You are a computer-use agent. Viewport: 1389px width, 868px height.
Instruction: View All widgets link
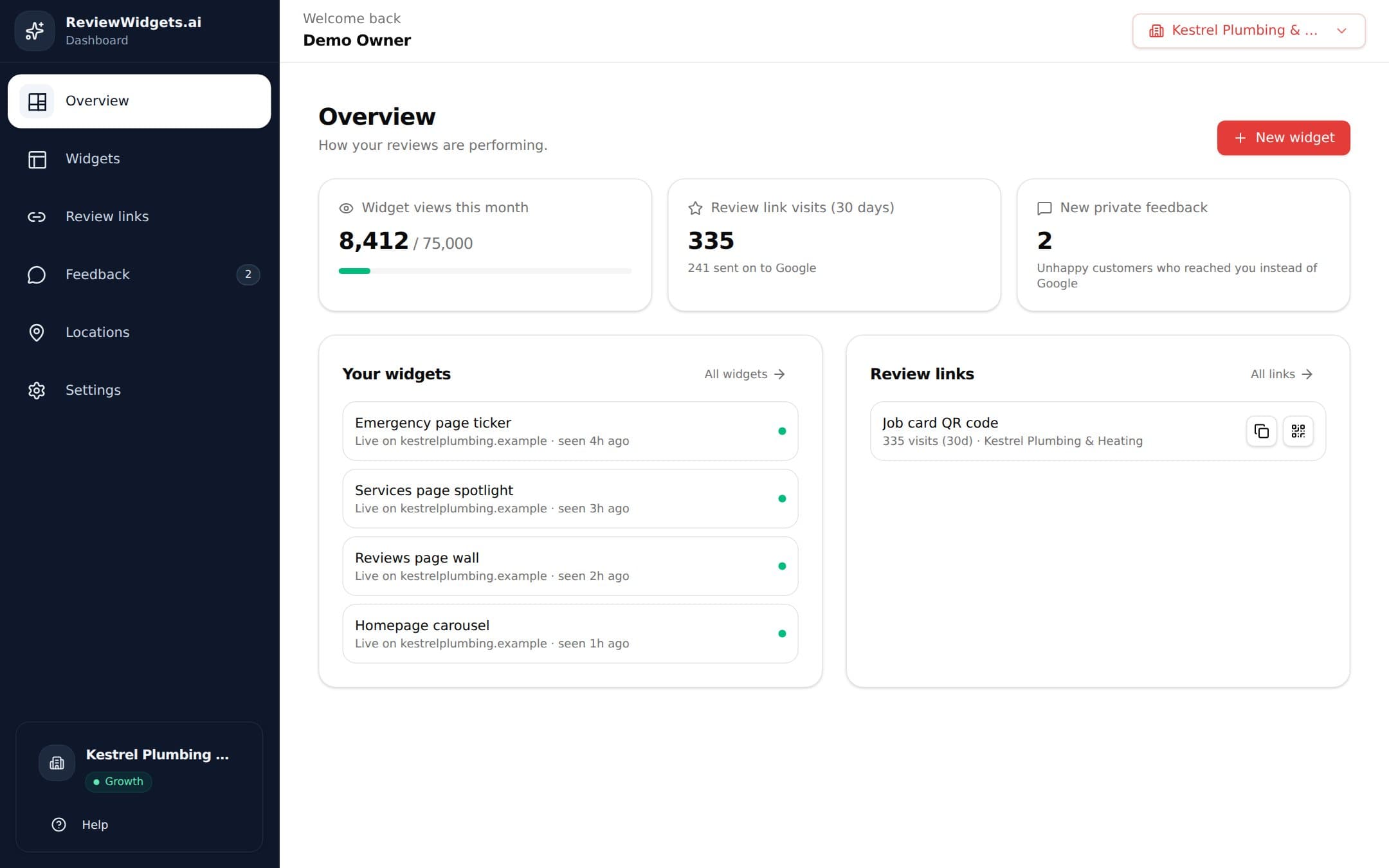tap(745, 374)
